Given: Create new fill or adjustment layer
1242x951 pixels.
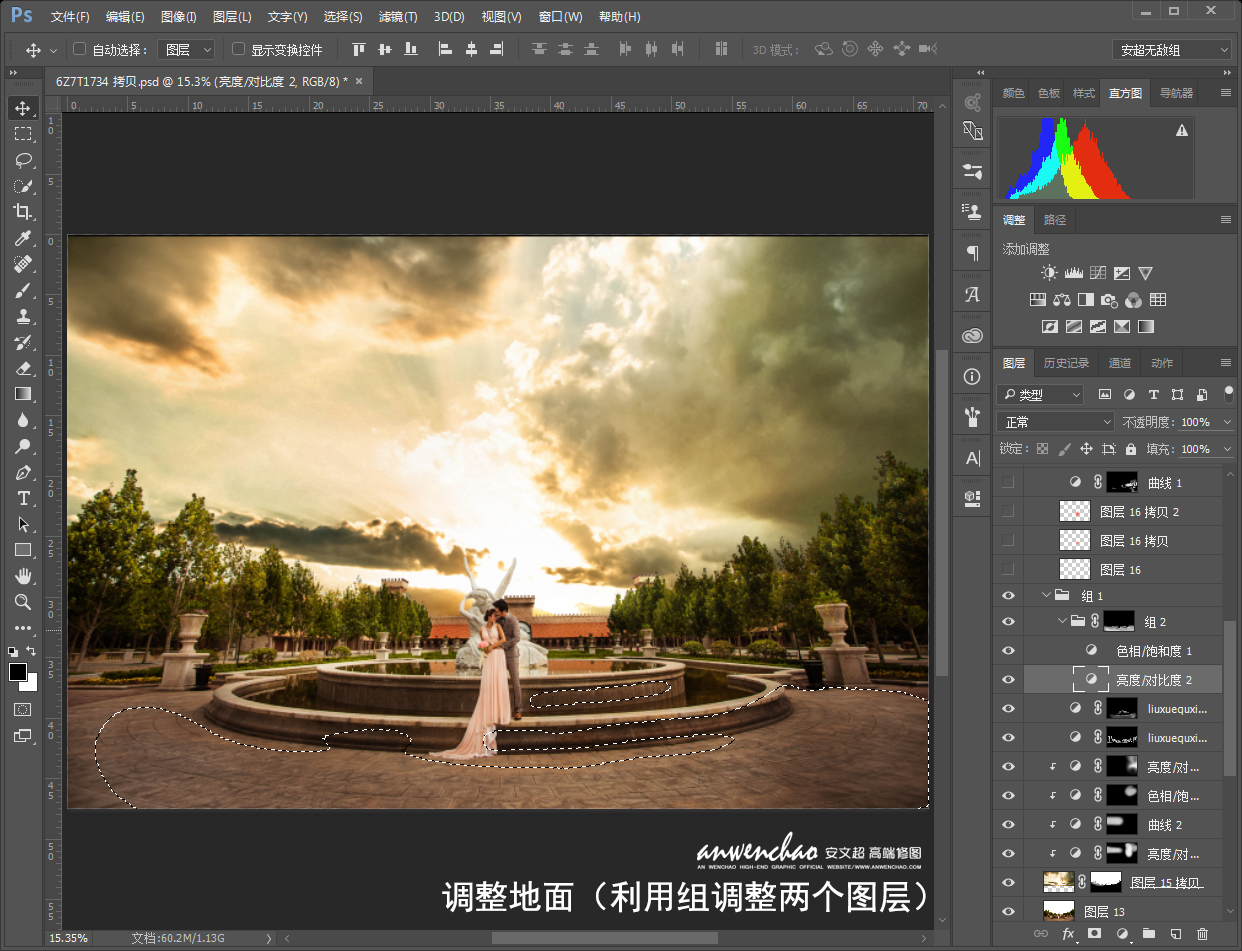Looking at the screenshot, I should pos(1121,934).
